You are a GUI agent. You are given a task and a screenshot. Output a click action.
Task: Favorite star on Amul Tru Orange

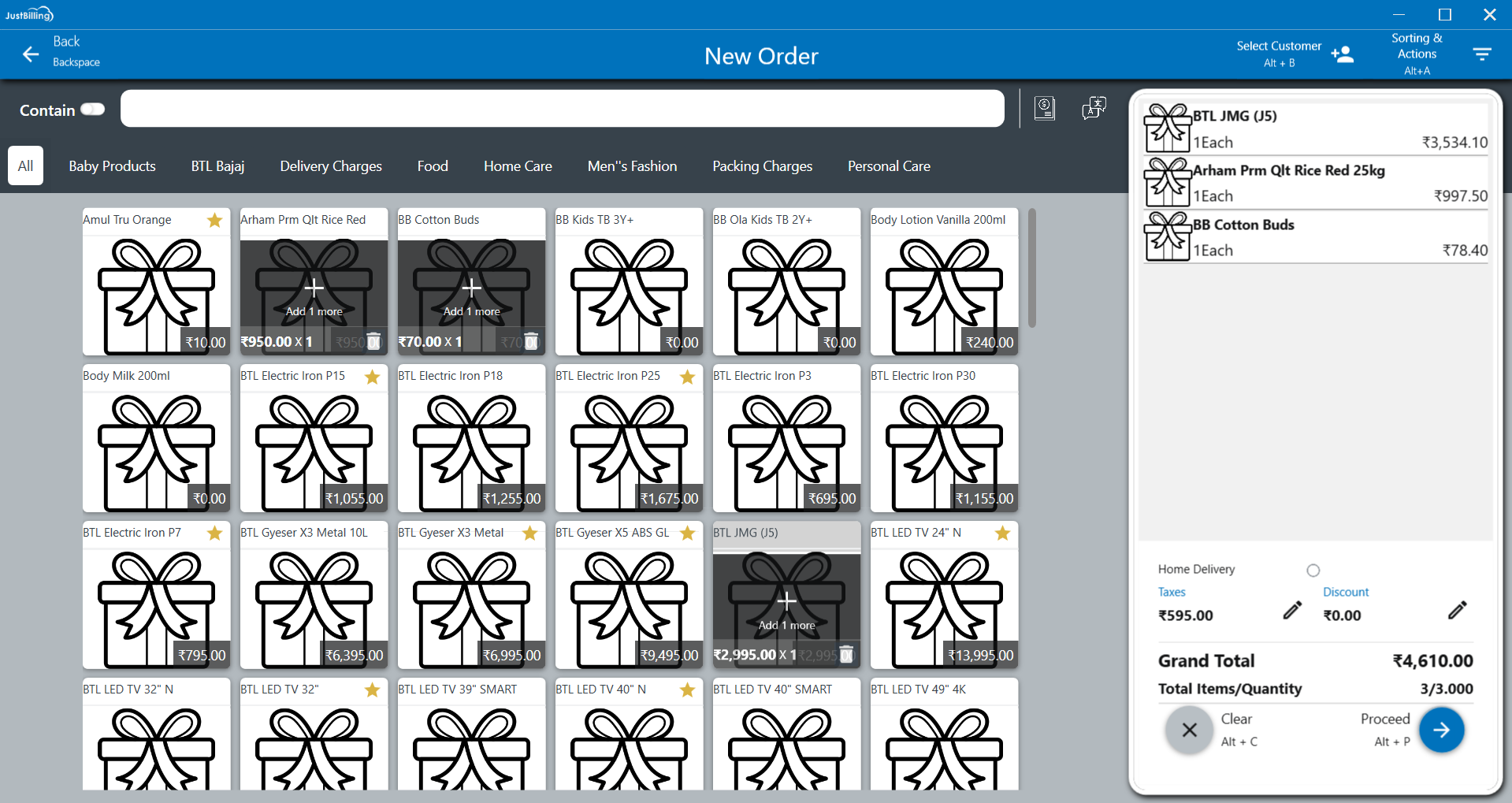pos(214,221)
